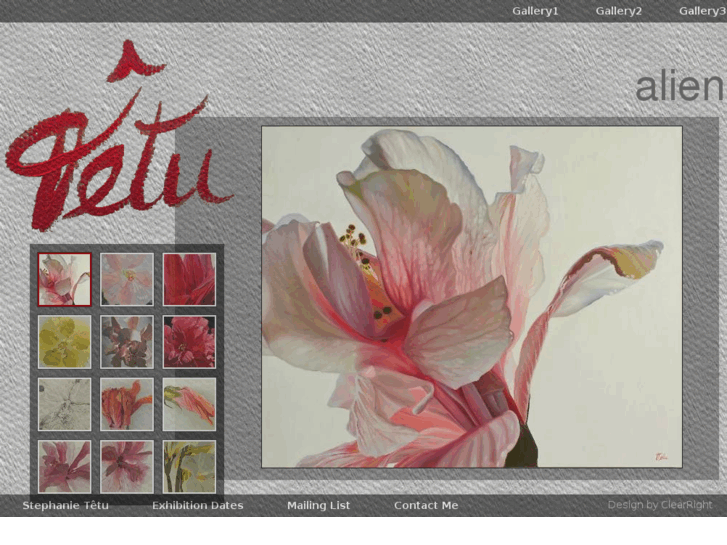Open the Stephanie Têtu footer link
This screenshot has width=727, height=545.
[x=65, y=505]
